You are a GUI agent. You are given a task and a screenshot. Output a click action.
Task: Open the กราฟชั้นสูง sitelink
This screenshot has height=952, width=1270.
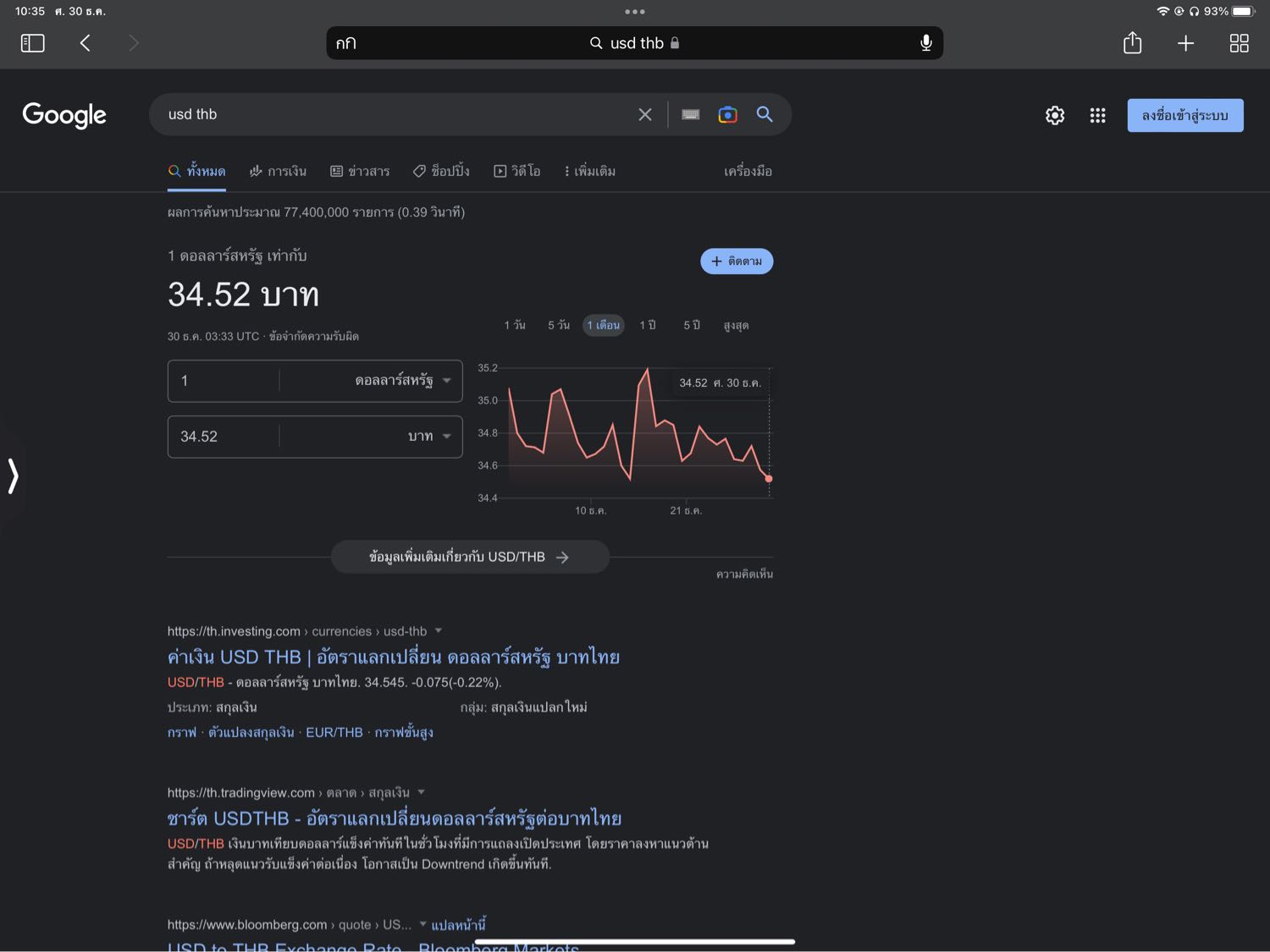tap(404, 733)
